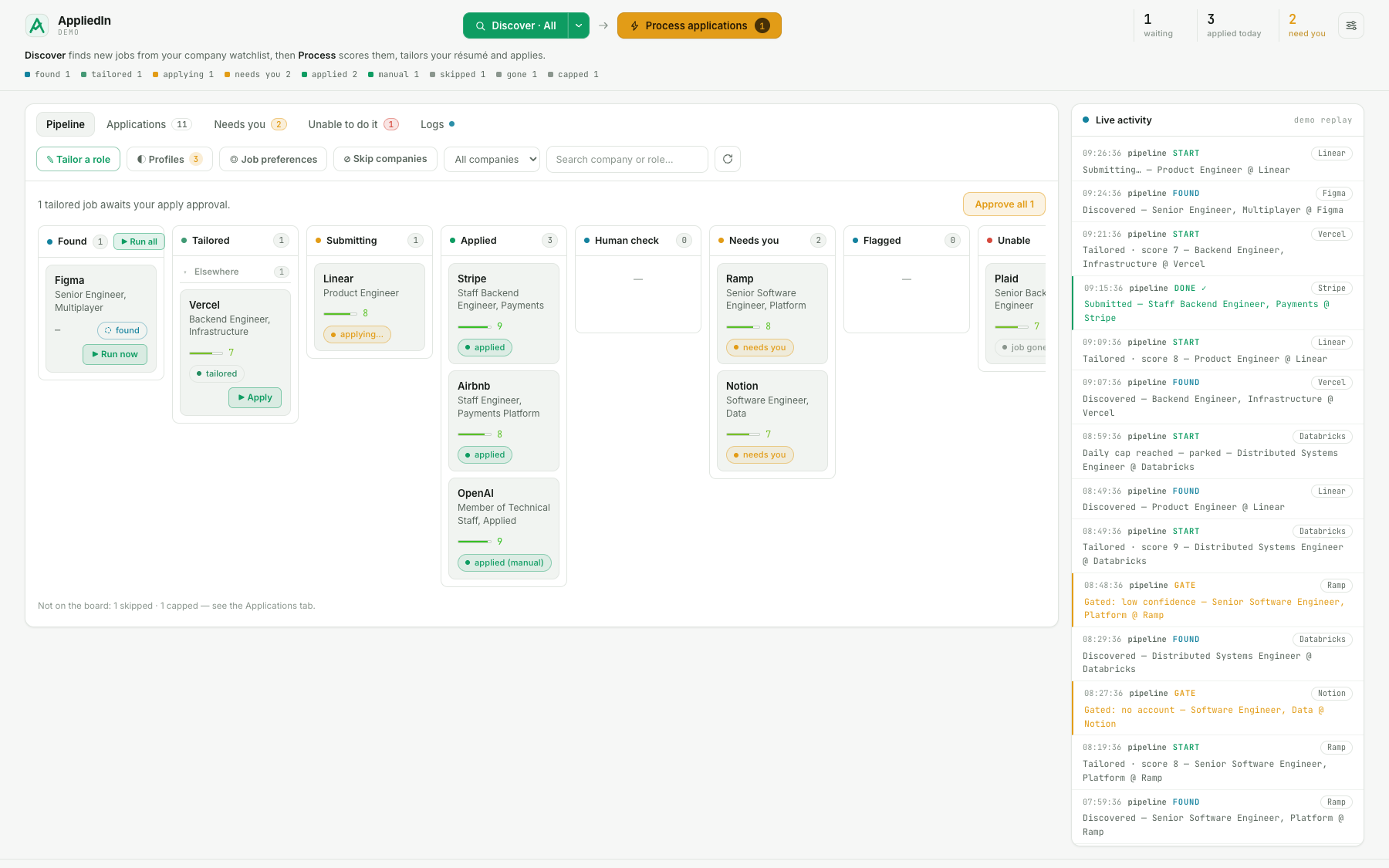The height and width of the screenshot is (868, 1389).
Task: Click the found status pill on Figma card
Action: tap(122, 330)
